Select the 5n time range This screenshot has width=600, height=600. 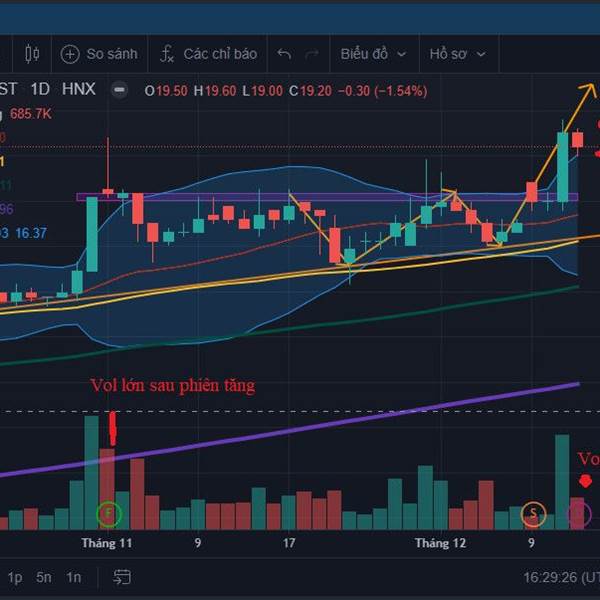(x=44, y=577)
